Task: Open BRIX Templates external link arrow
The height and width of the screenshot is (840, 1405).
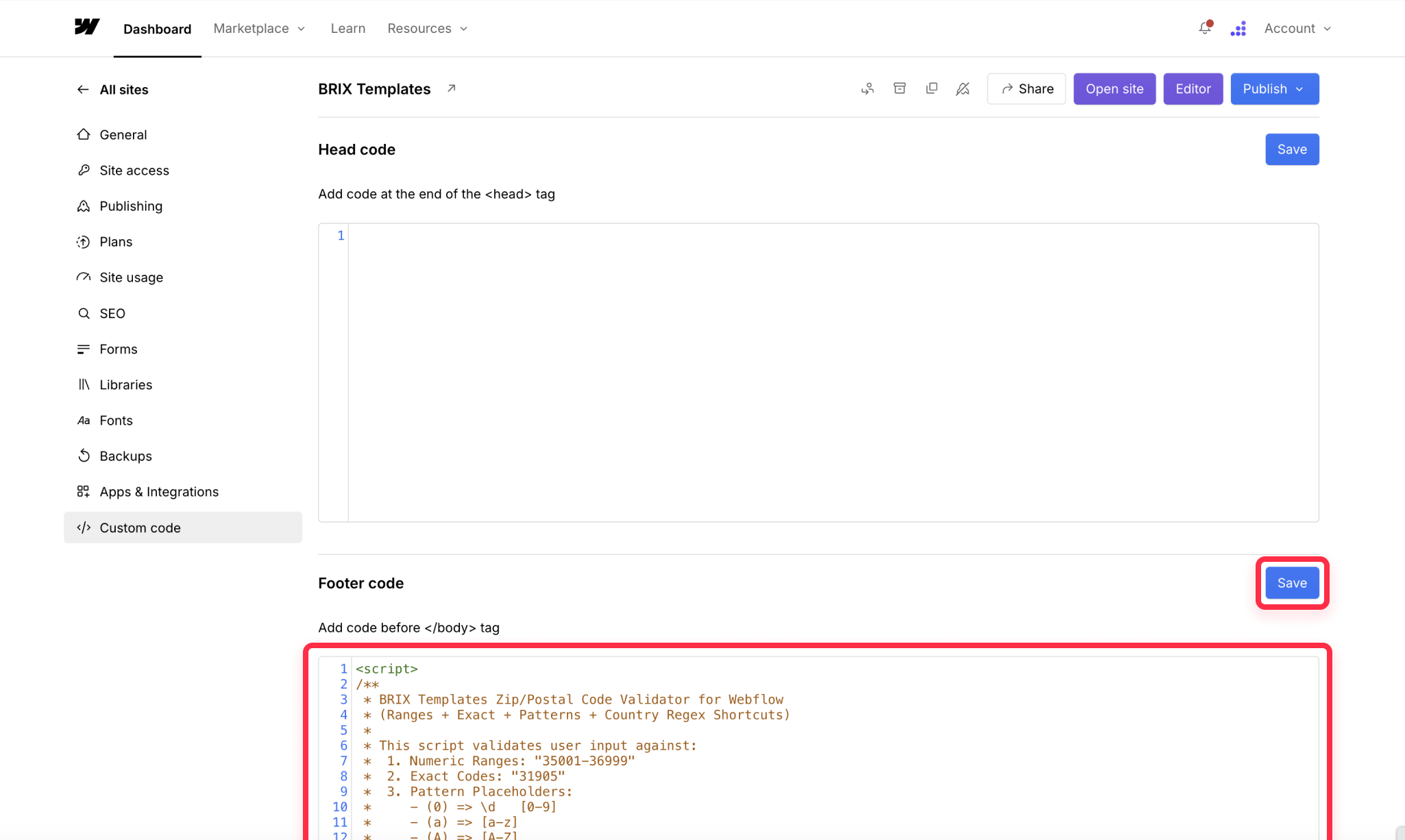Action: click(x=451, y=88)
